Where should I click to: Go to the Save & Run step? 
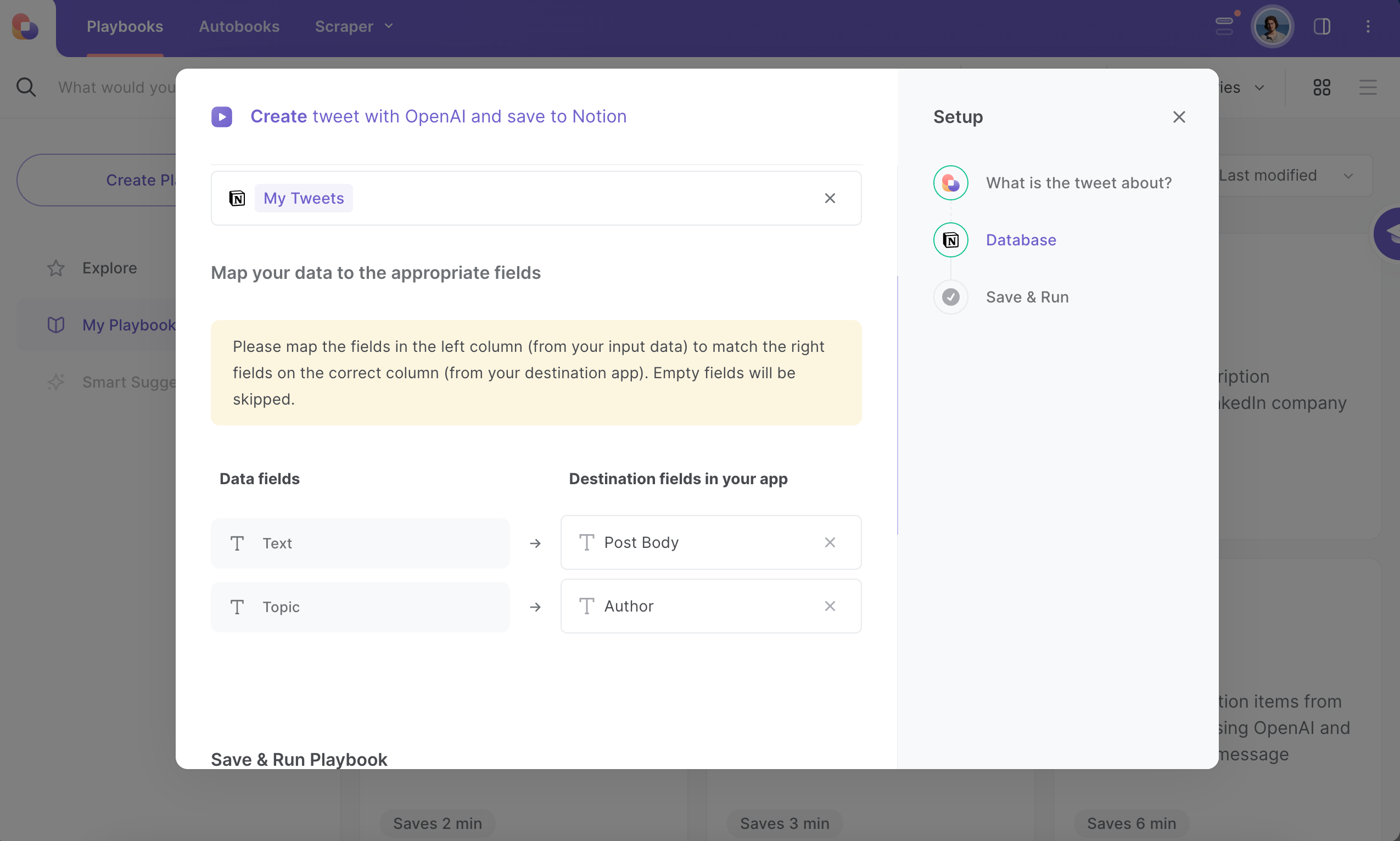(1027, 297)
